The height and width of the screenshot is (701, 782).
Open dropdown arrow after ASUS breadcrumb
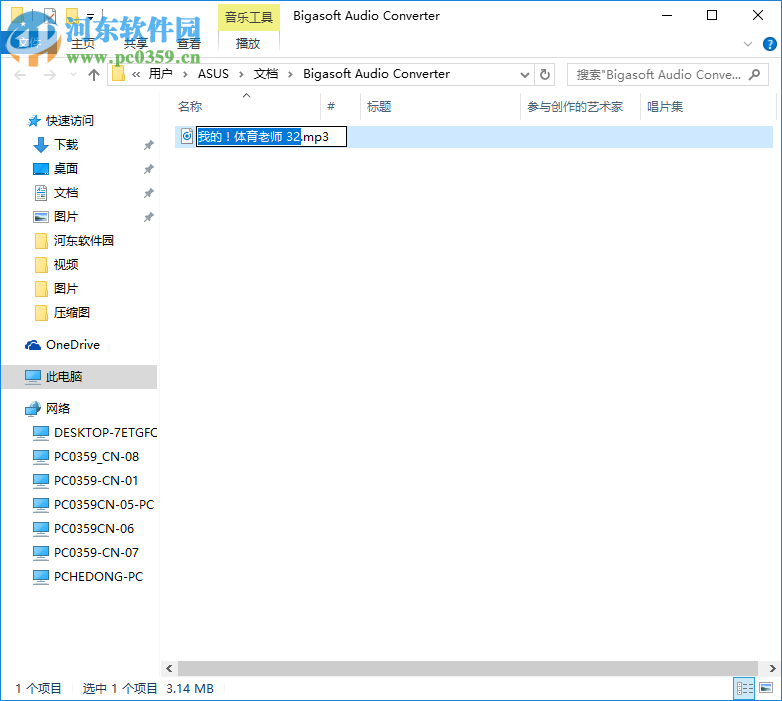click(x=241, y=75)
